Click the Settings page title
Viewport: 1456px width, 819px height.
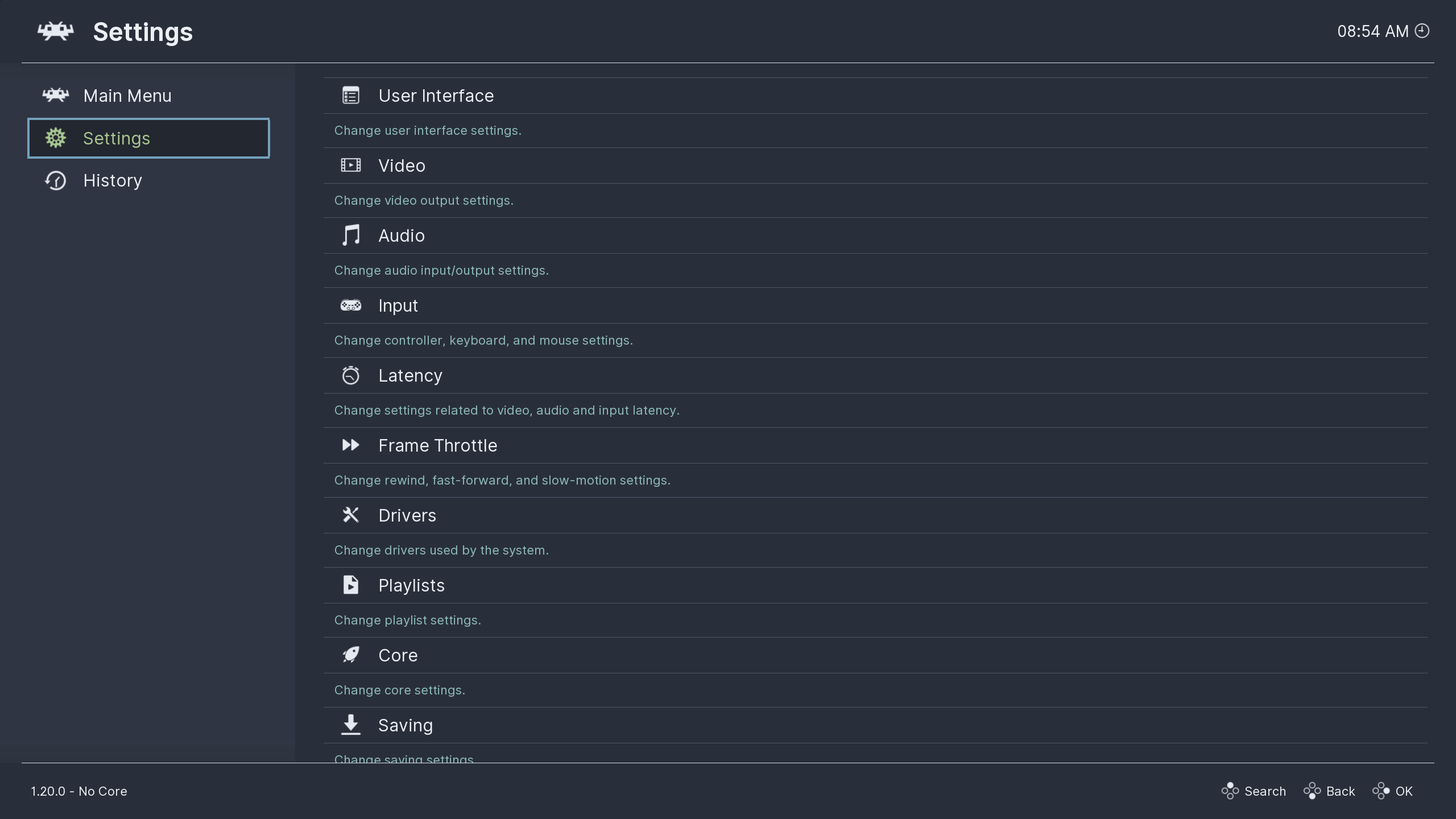coord(143,32)
